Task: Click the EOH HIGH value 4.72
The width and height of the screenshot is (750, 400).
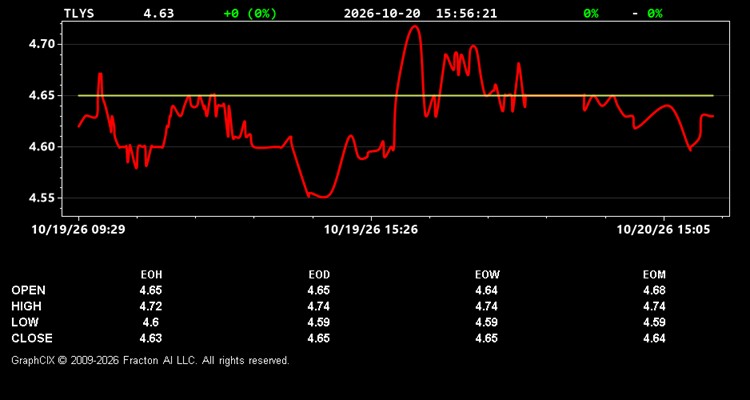Action: [151, 306]
